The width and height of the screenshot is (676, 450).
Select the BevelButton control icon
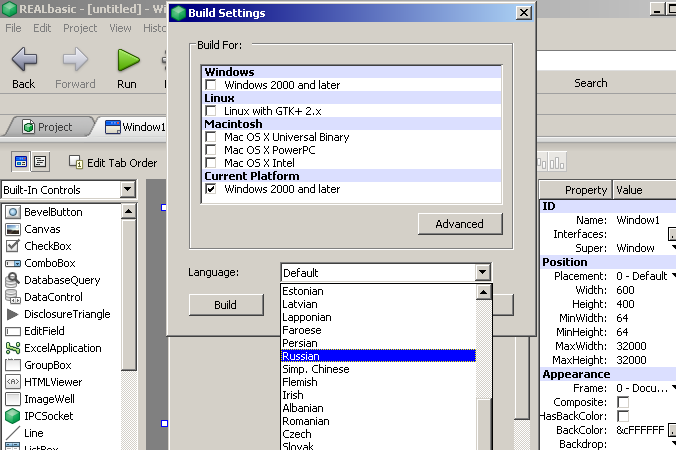[x=13, y=212]
